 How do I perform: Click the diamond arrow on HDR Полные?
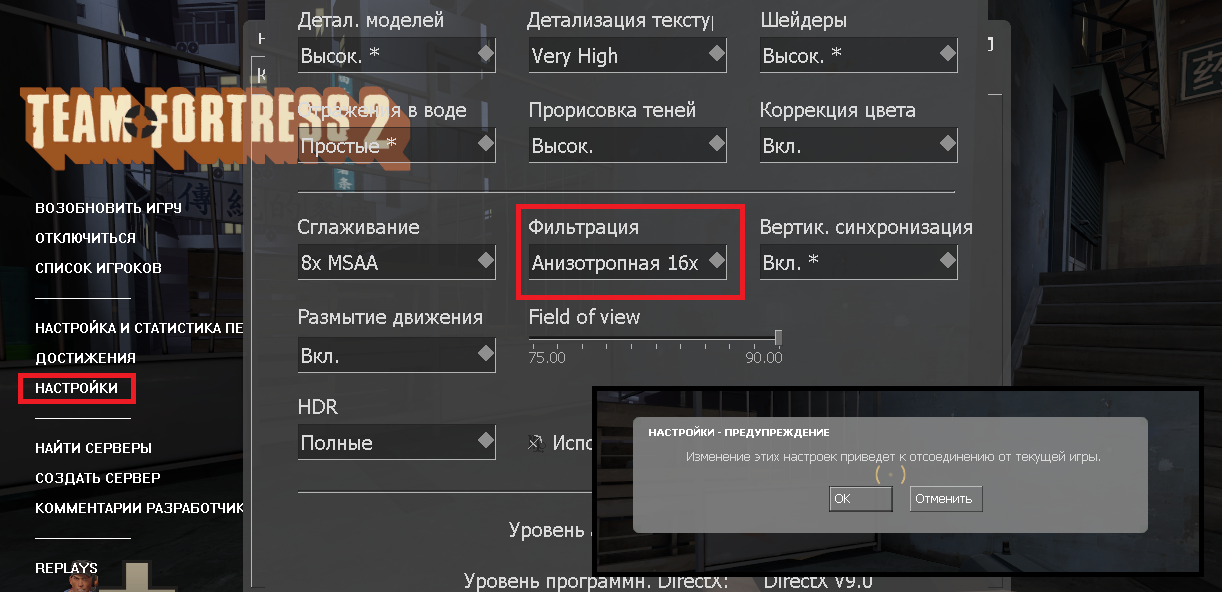click(x=485, y=439)
